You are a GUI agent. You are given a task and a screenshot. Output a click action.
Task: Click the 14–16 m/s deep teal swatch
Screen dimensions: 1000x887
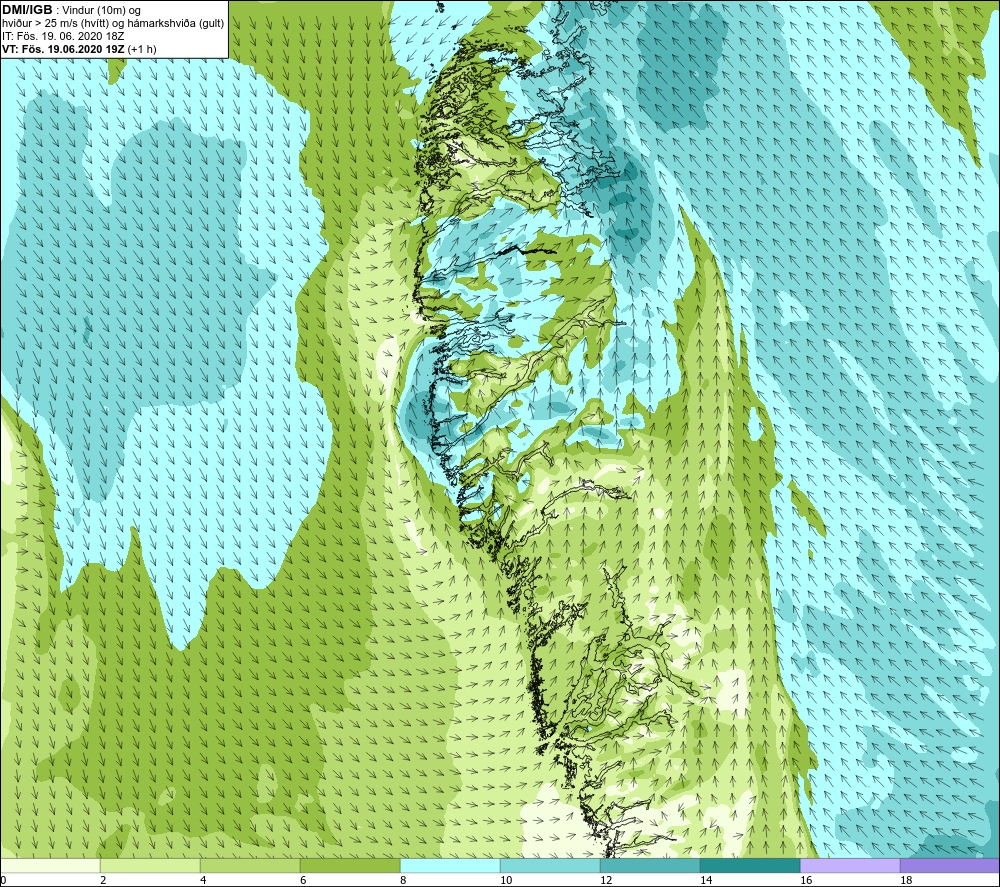[x=750, y=865]
